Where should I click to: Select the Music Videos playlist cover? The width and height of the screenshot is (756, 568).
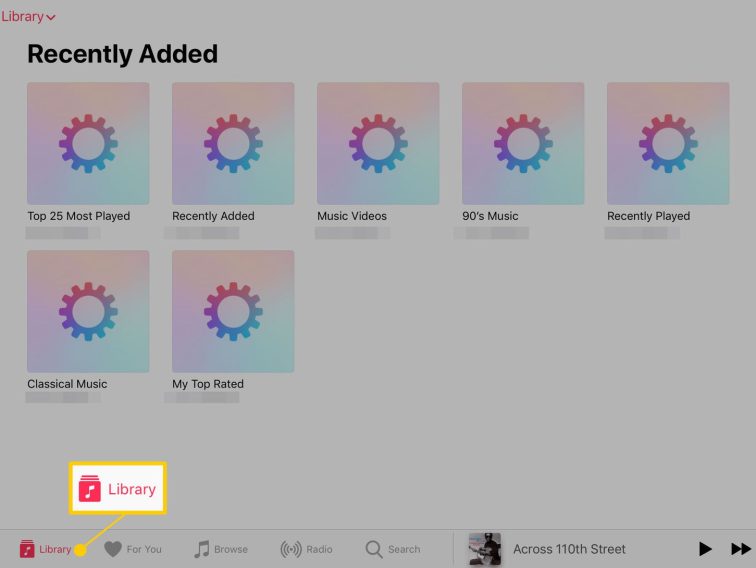tap(378, 143)
